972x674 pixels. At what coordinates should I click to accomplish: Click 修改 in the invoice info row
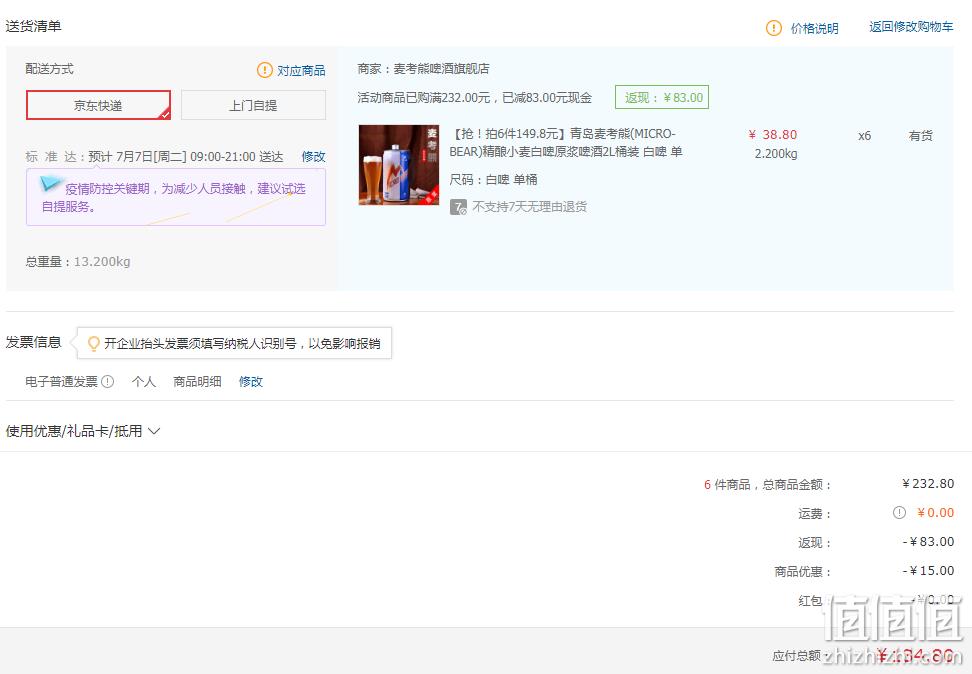pos(251,382)
